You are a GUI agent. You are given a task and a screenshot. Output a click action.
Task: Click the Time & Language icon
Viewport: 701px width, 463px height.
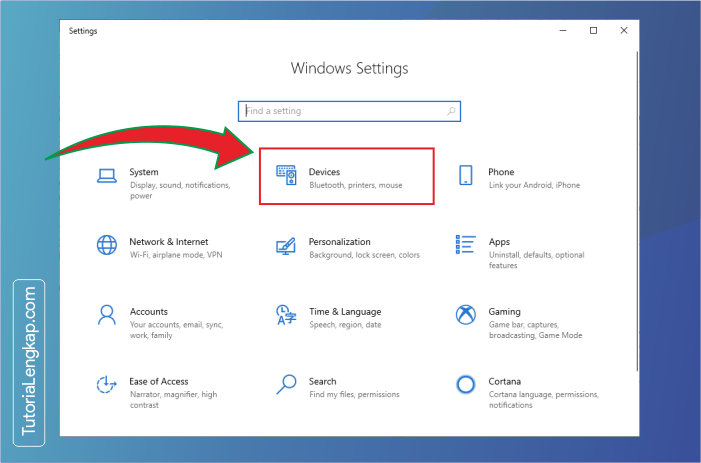coord(286,315)
